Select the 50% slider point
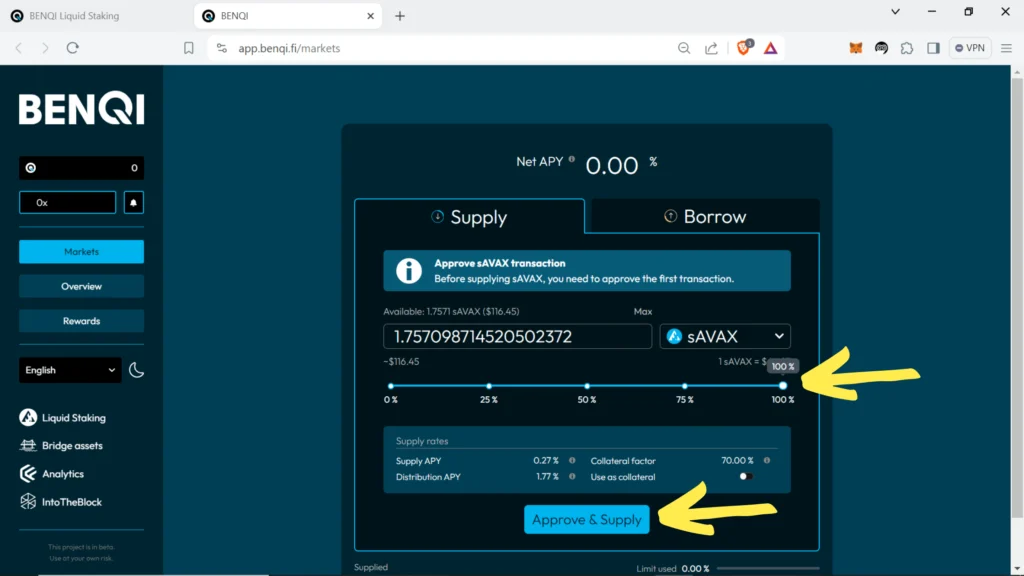 point(587,386)
